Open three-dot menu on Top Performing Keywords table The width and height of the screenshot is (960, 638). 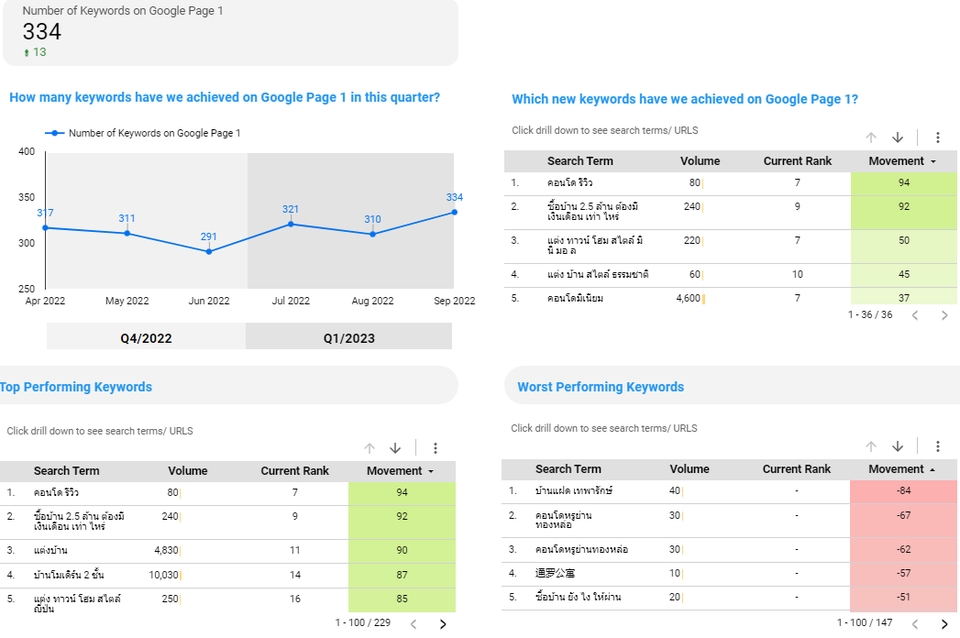(x=435, y=447)
